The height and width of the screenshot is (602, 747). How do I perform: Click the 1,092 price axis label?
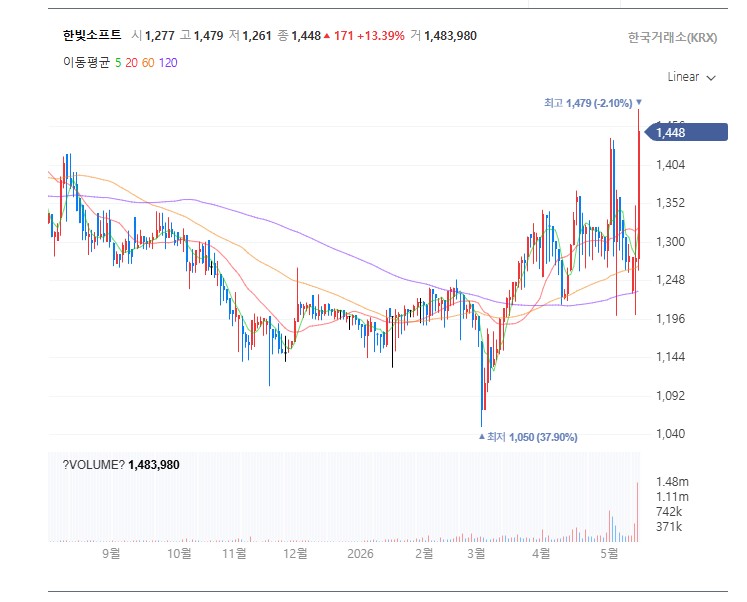(670, 395)
